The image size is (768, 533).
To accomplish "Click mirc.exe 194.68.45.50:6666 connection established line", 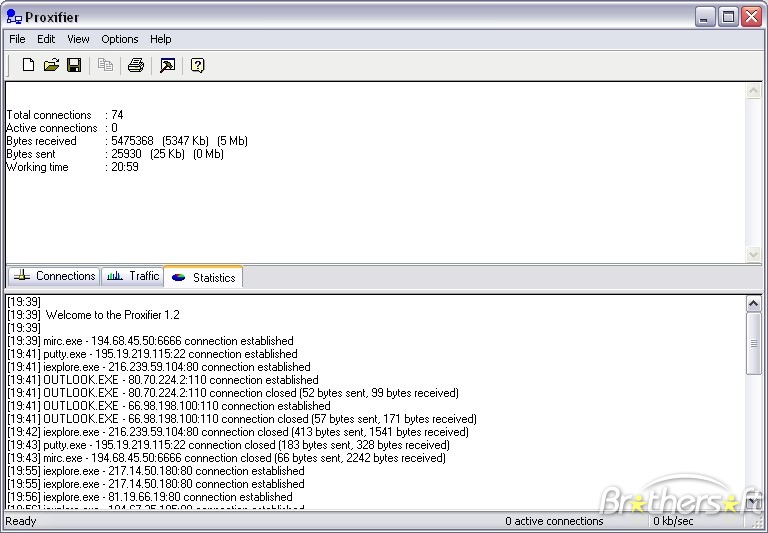I will coord(150,340).
